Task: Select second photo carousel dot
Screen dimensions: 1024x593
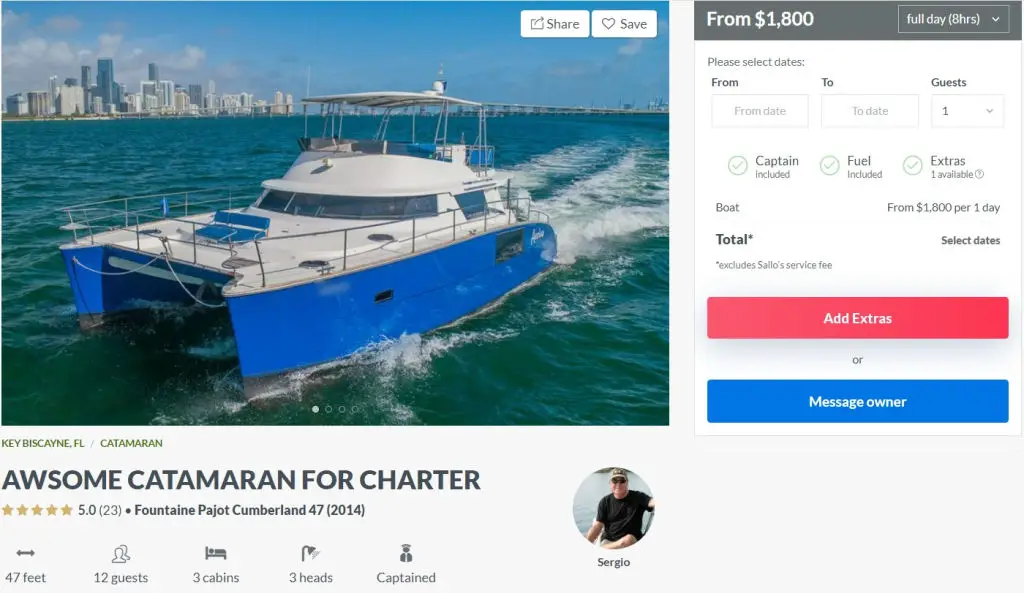Action: coord(328,409)
